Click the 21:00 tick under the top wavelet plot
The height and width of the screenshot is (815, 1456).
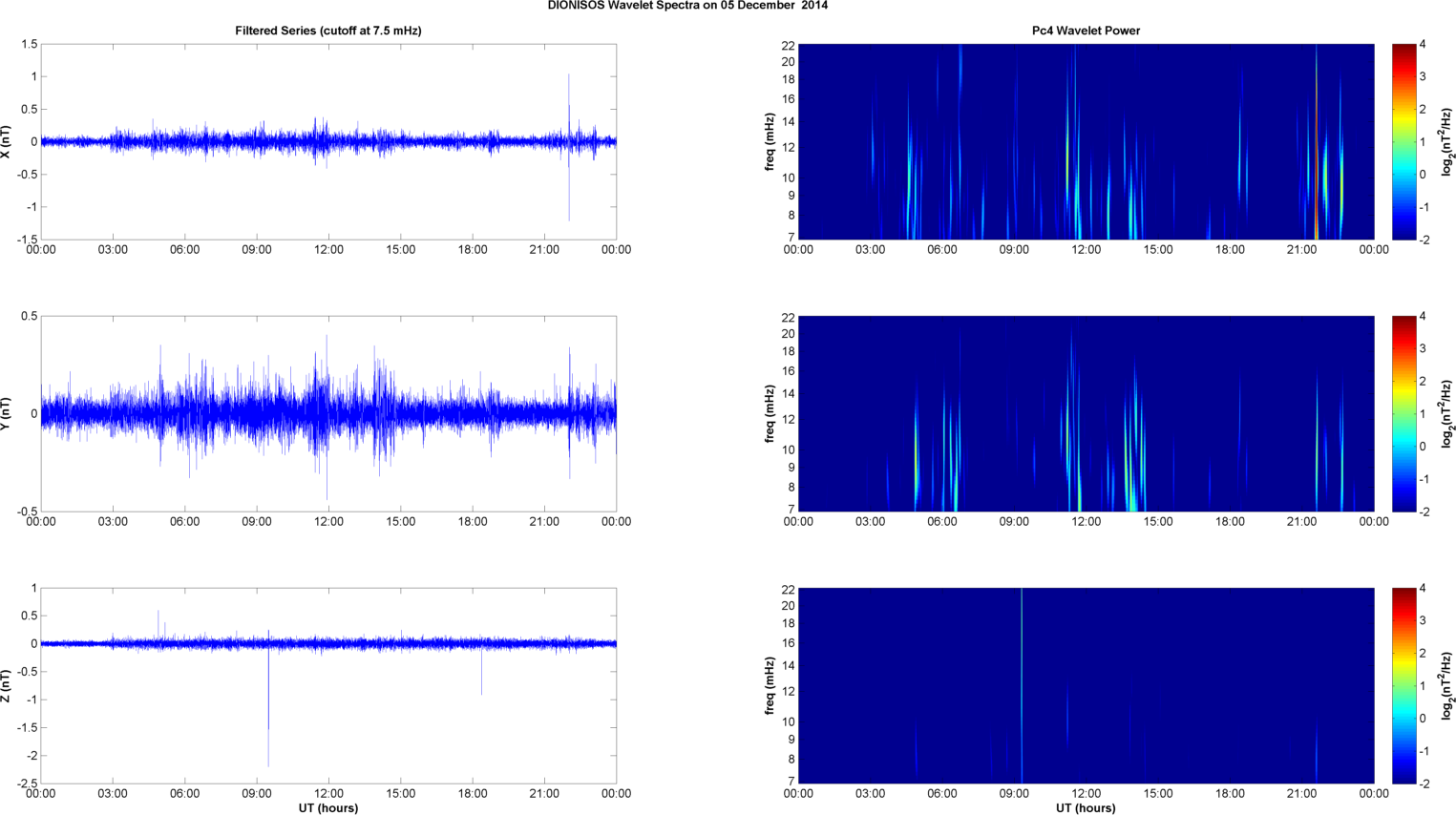pos(1301,250)
